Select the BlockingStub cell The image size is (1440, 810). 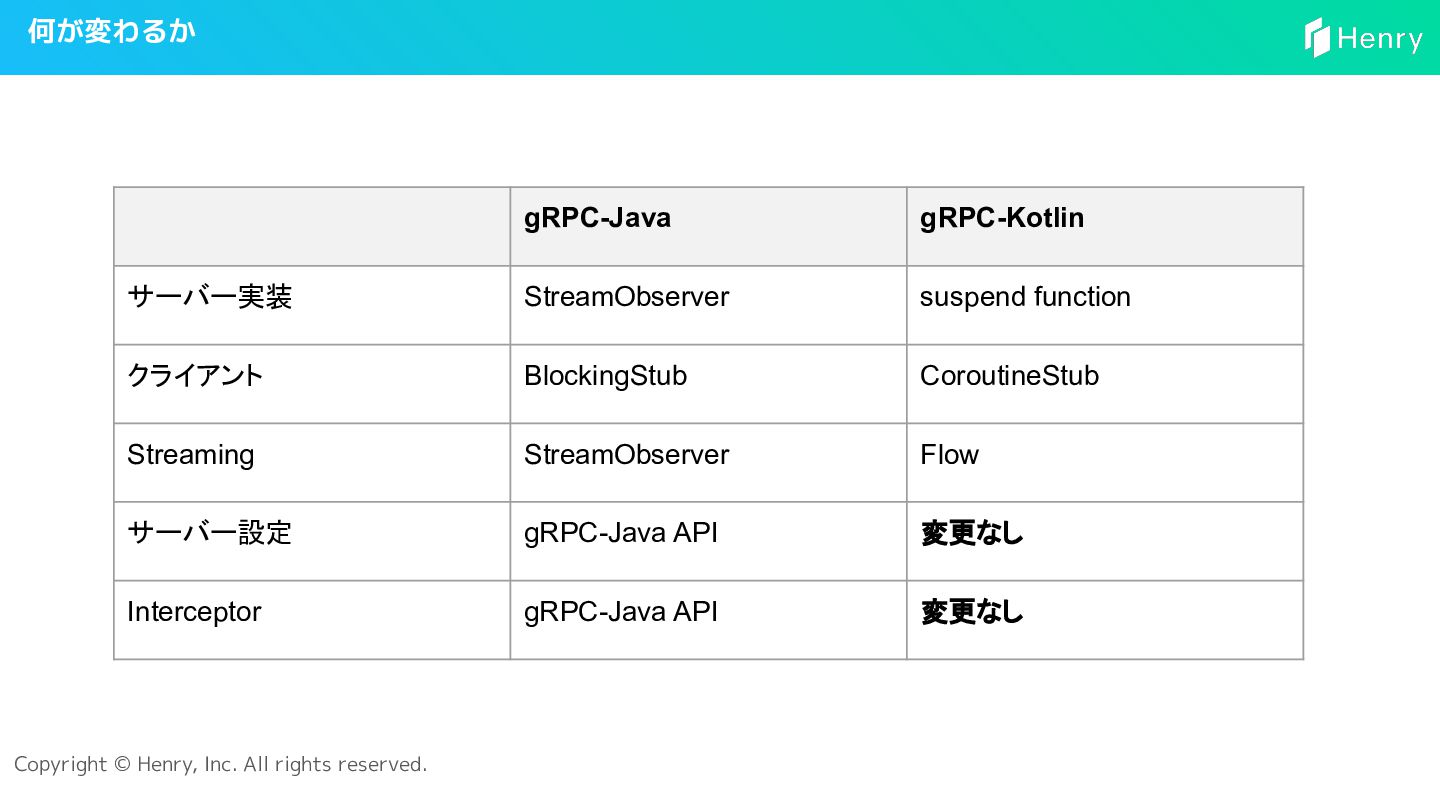[605, 376]
